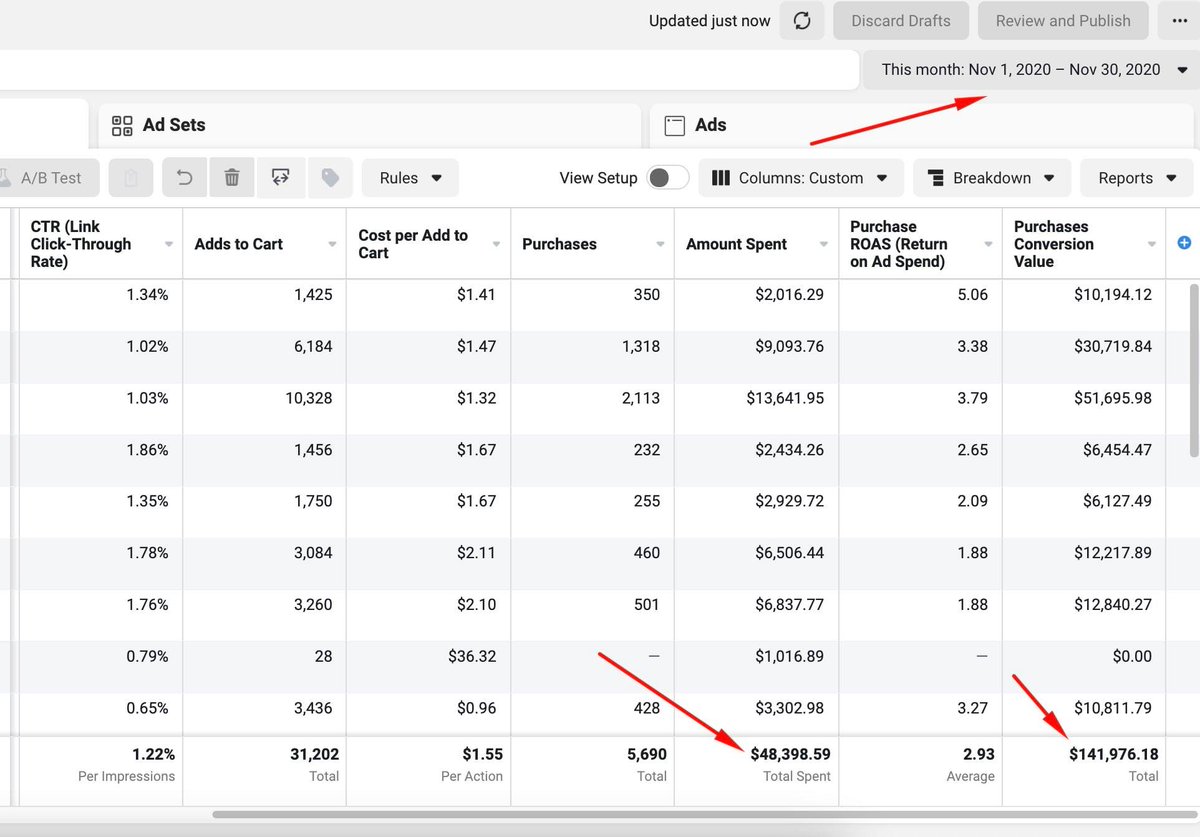The height and width of the screenshot is (837, 1200).
Task: Click total spent value $48,398.59
Action: [x=790, y=754]
